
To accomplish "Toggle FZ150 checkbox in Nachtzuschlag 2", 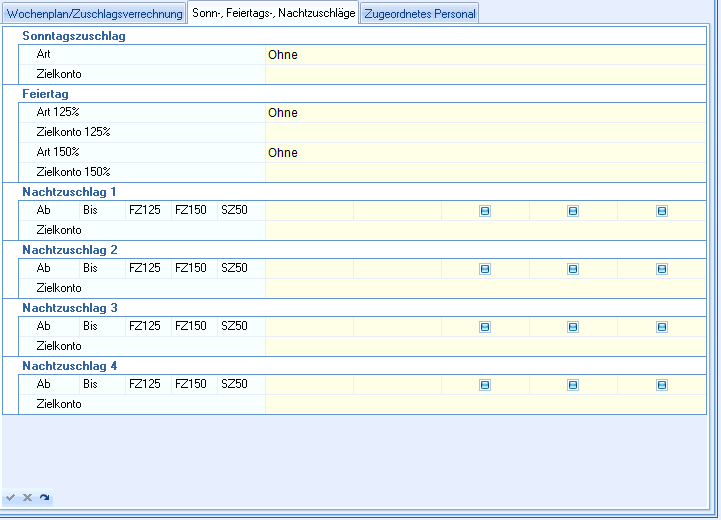I will (573, 269).
